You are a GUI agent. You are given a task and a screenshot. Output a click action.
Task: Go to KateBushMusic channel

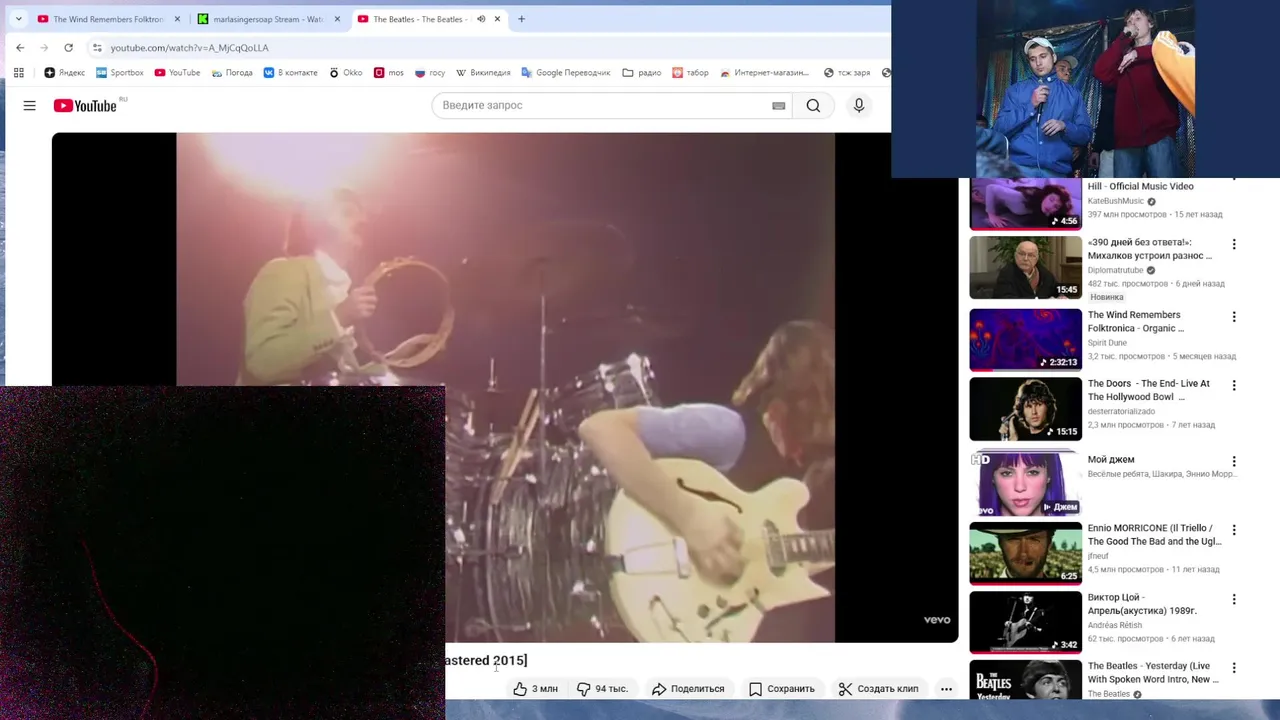1116,201
